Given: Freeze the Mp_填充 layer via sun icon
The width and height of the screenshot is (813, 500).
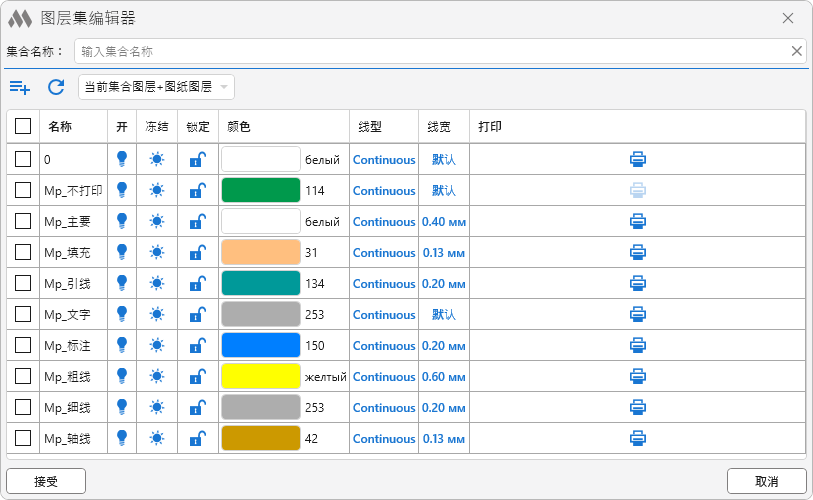Looking at the screenshot, I should pyautogui.click(x=157, y=252).
